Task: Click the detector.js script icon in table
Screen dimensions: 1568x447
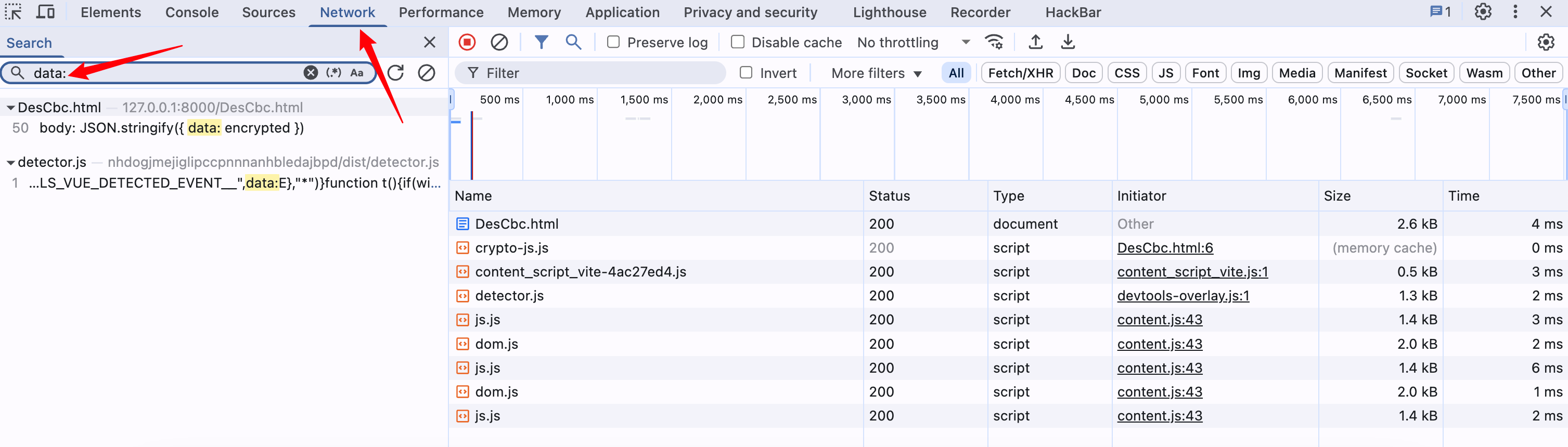Action: tap(462, 296)
